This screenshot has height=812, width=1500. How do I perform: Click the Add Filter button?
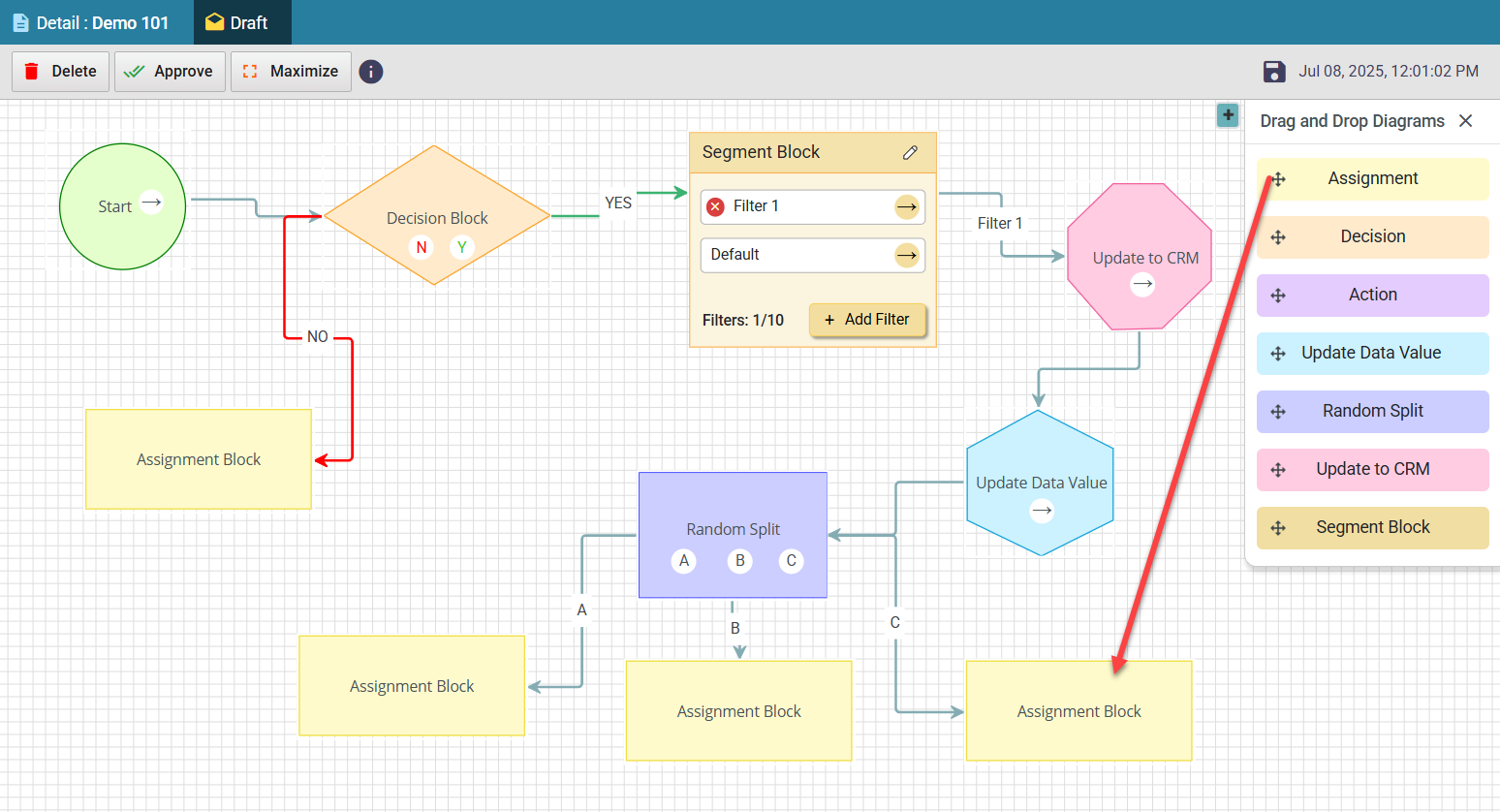pyautogui.click(x=867, y=320)
